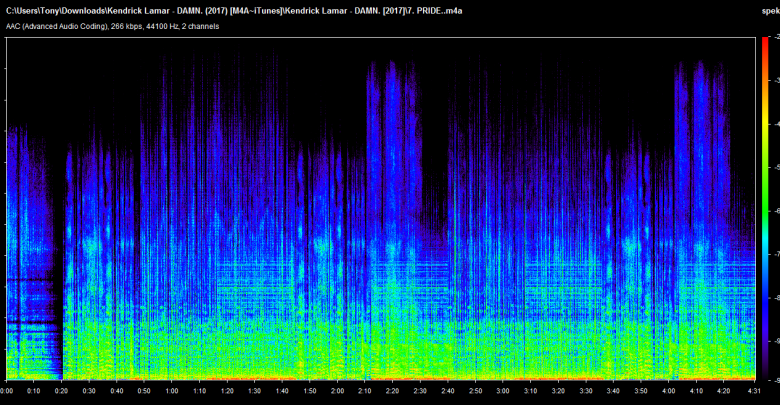
Task: Select the 0:50 mark on the time axis
Action: (x=145, y=391)
